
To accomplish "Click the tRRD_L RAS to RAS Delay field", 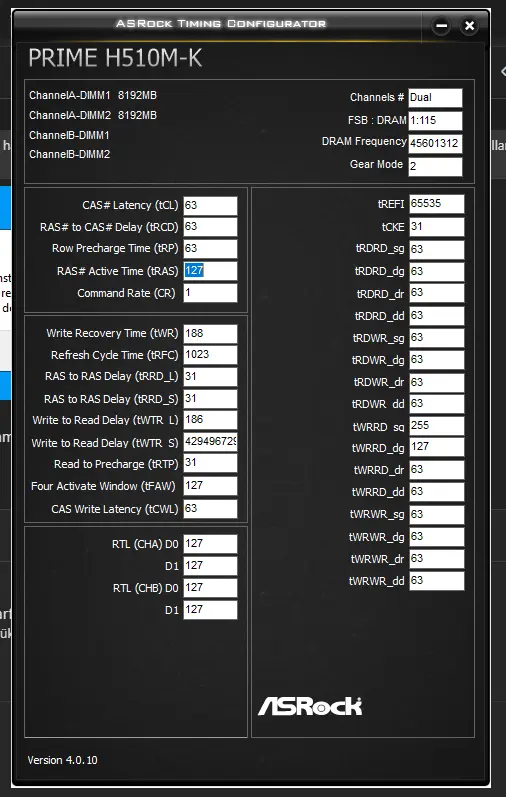I will coord(210,377).
